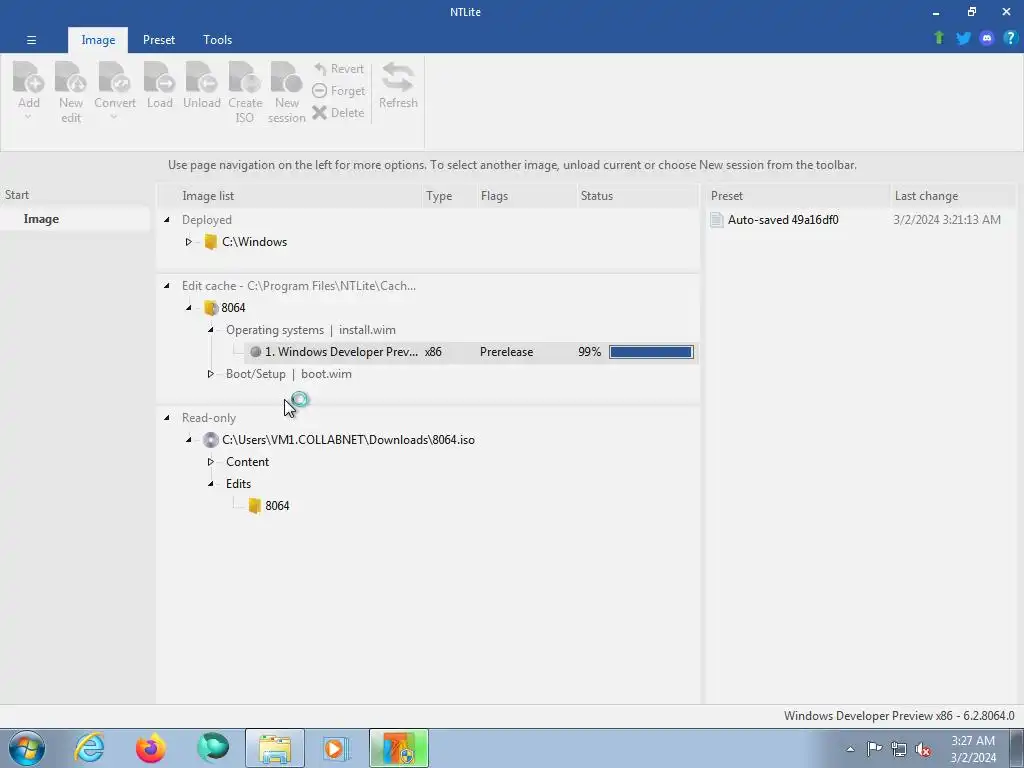Open the Windows Start button
This screenshot has height=768, width=1024.
pyautogui.click(x=27, y=748)
